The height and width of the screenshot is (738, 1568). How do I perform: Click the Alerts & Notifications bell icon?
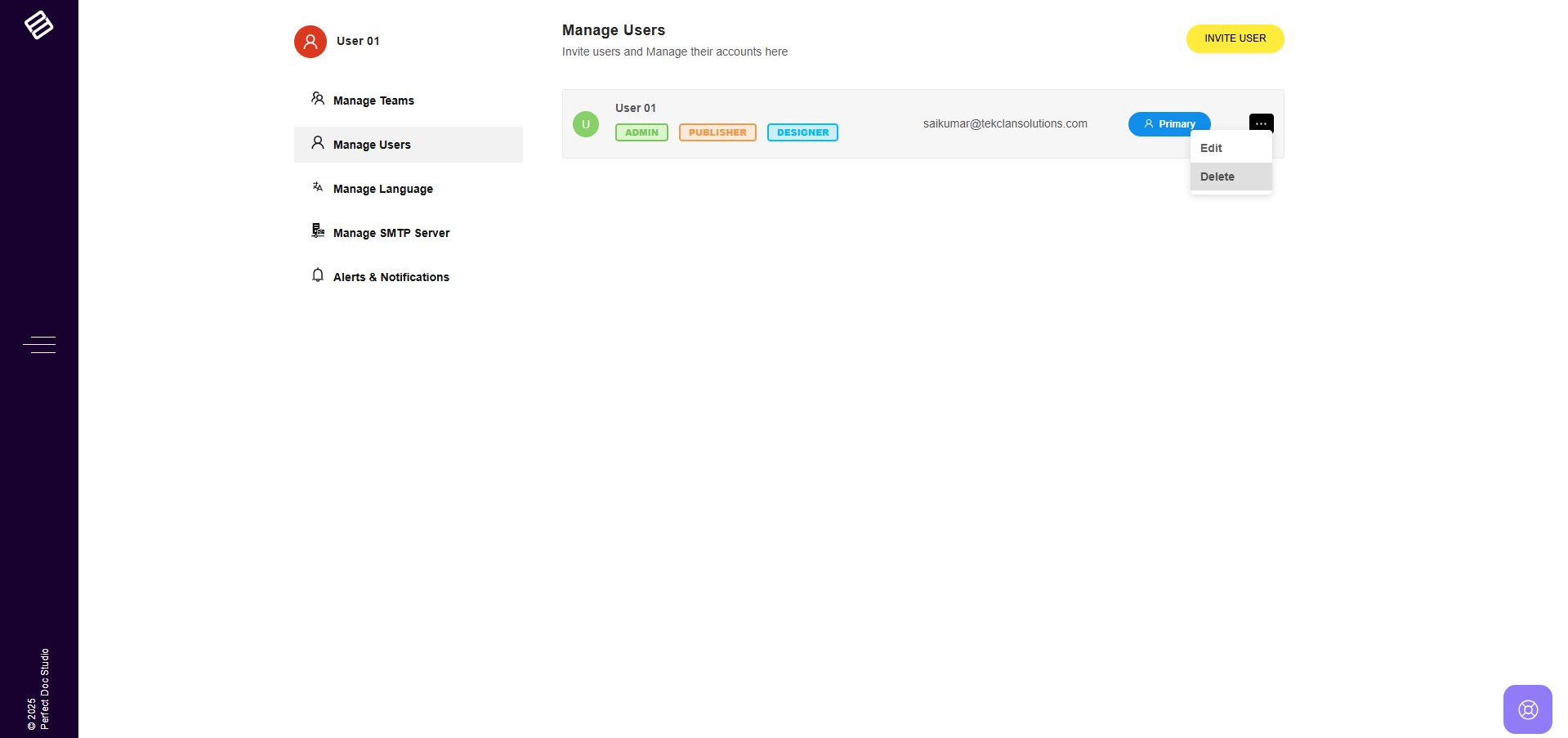[318, 275]
